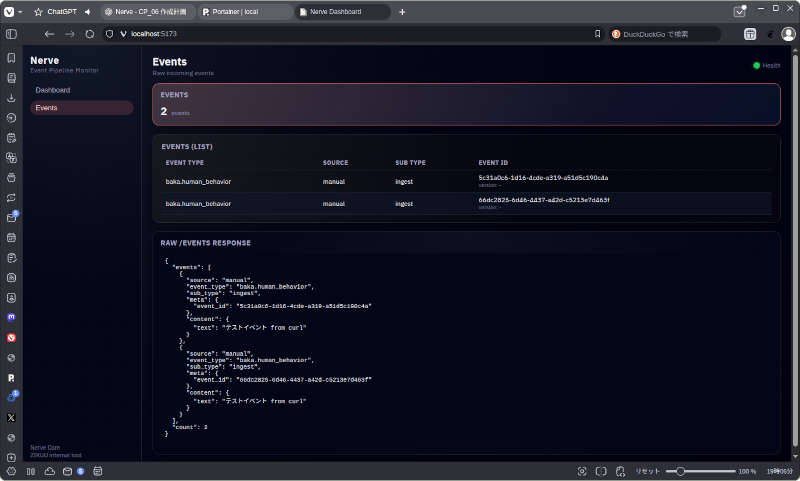This screenshot has height=481, width=800.
Task: Click the user profile avatar icon
Action: 788,34
